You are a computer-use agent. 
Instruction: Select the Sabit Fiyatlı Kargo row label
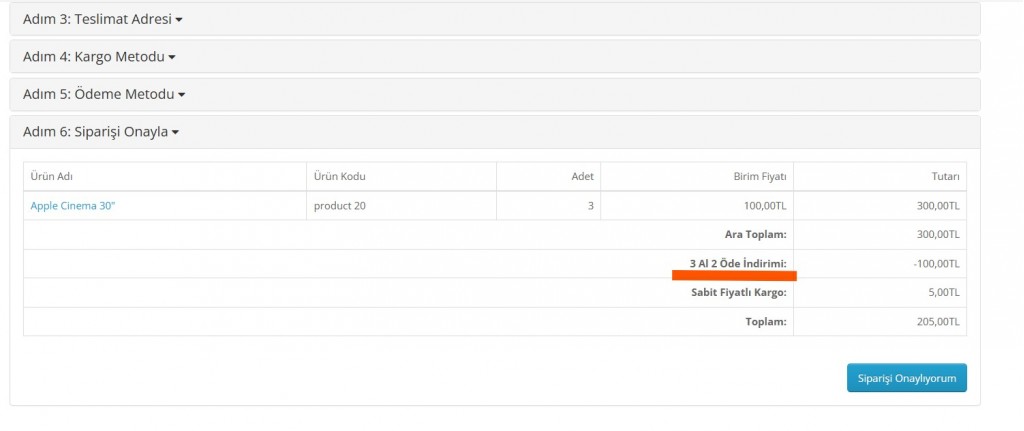click(739, 293)
